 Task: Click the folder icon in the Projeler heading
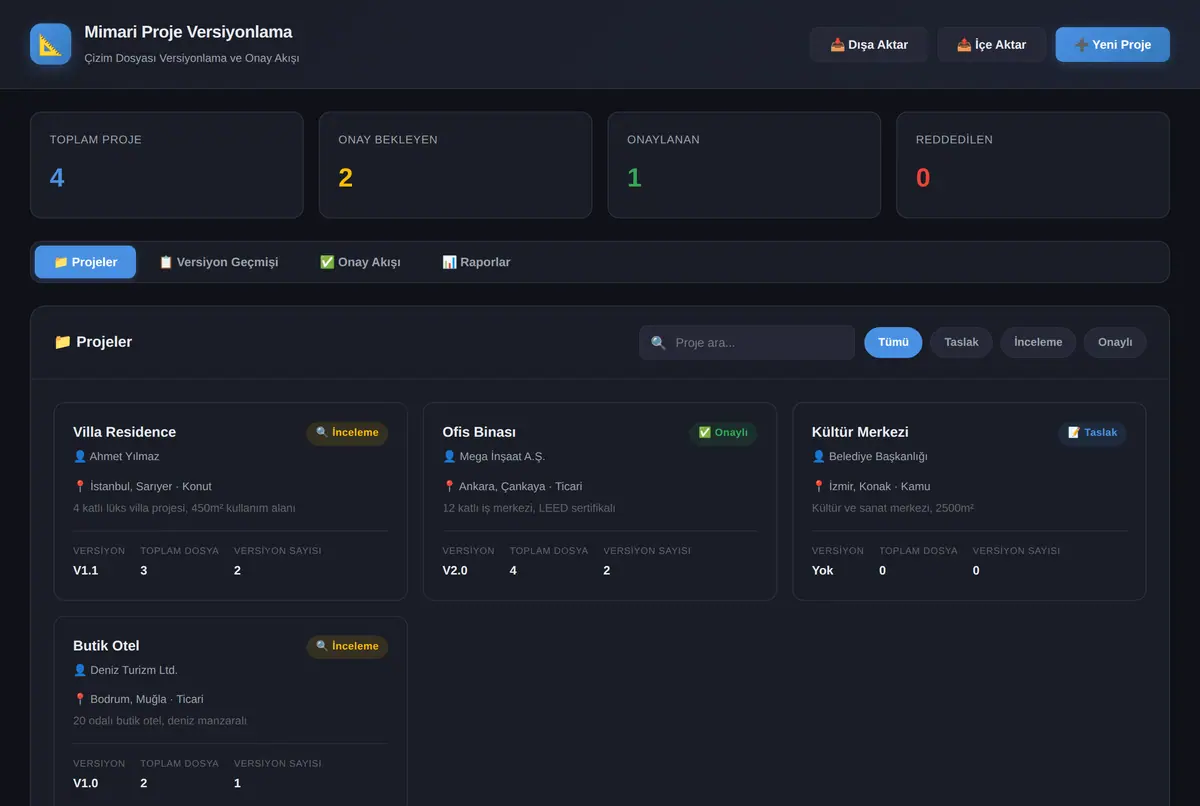click(63, 342)
